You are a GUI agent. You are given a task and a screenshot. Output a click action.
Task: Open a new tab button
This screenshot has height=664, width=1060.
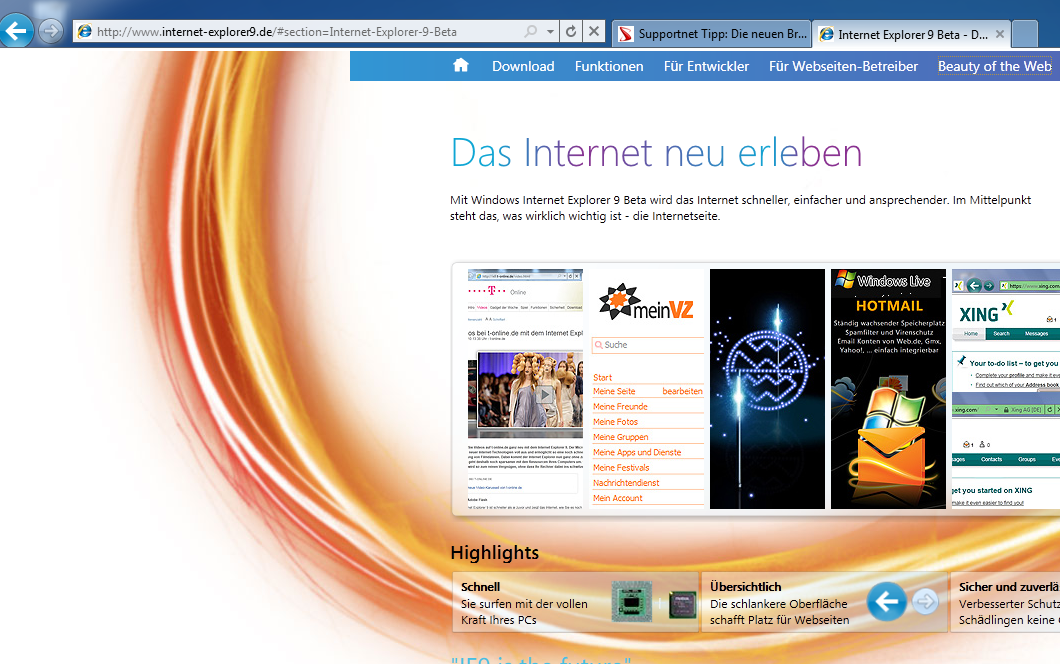[1025, 34]
